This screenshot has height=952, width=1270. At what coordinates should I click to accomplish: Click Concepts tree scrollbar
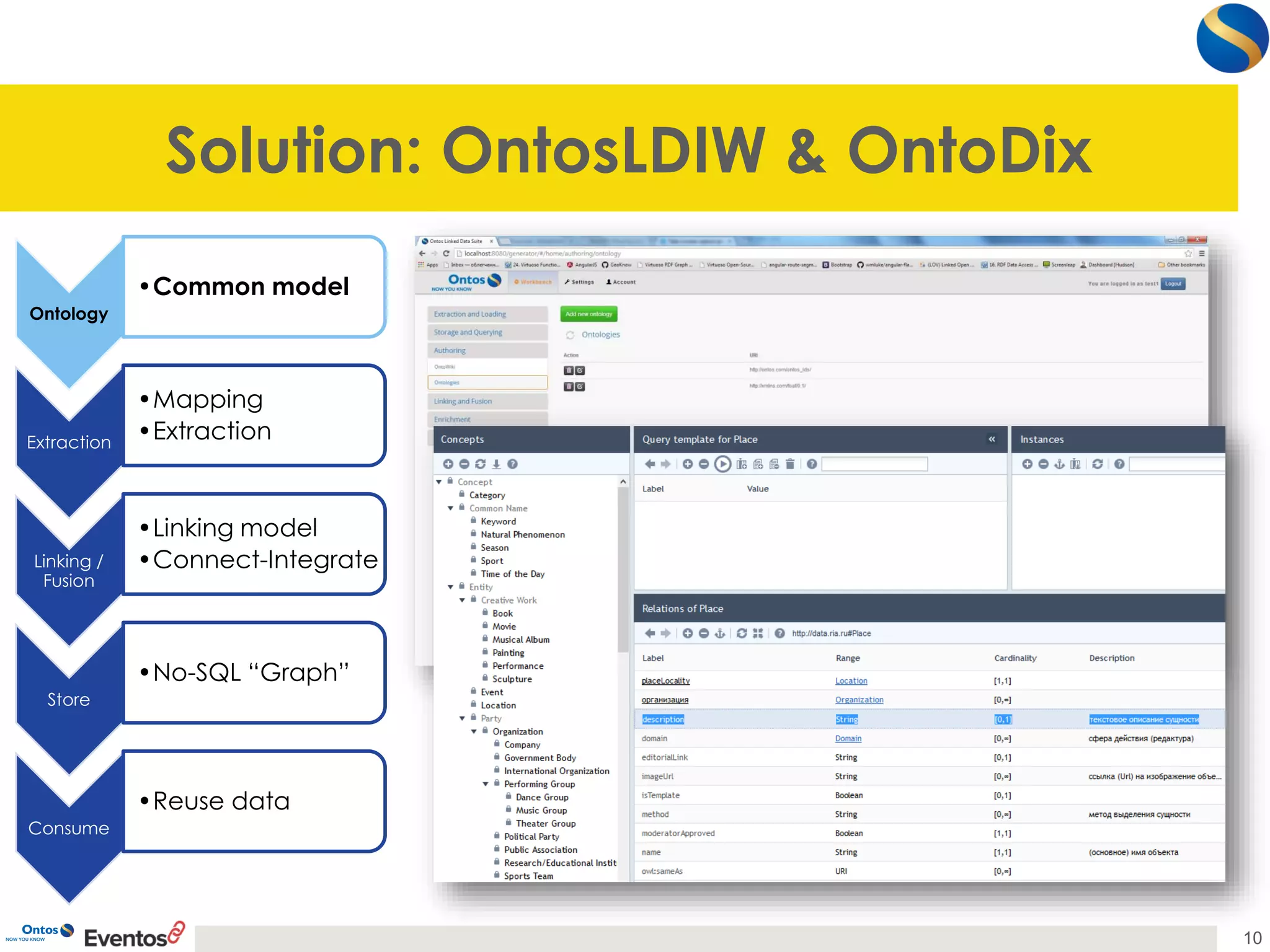pos(623,569)
